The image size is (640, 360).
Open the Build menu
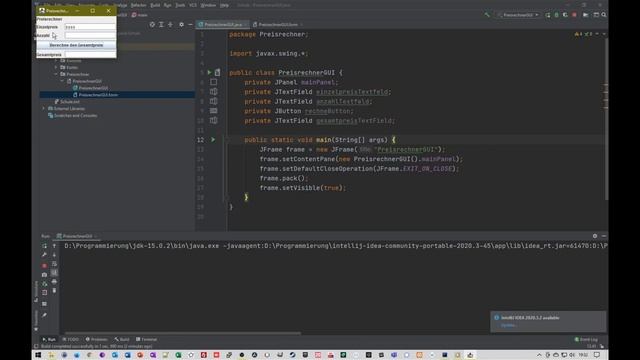(x=155, y=5)
